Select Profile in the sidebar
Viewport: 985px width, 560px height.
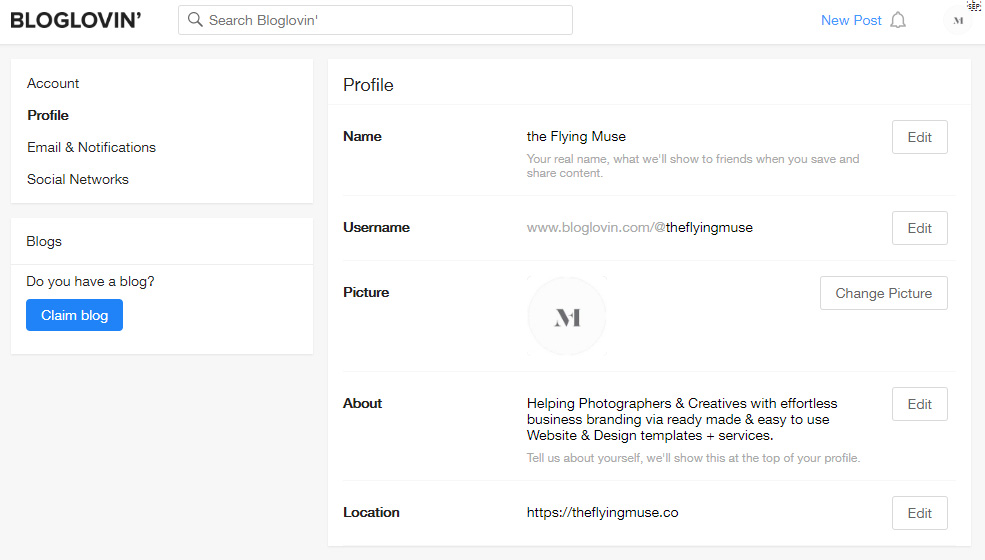coord(48,115)
